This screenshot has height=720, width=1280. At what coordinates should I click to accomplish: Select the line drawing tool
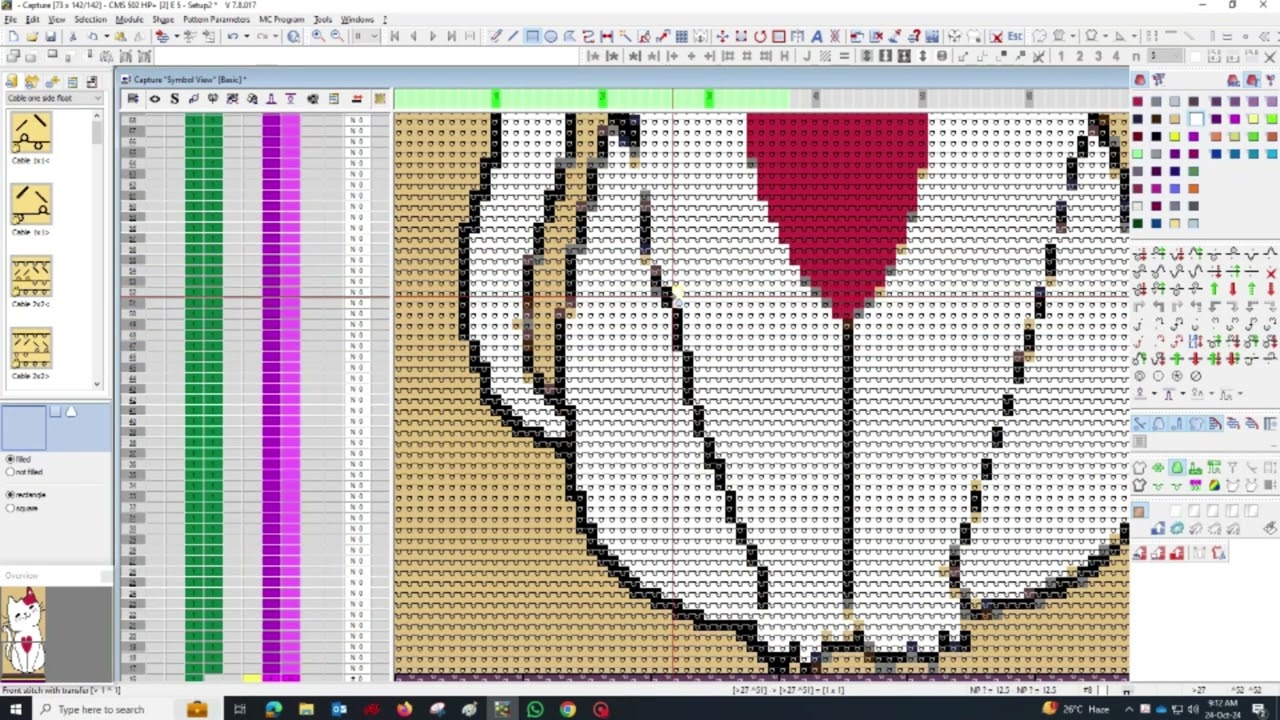(513, 36)
